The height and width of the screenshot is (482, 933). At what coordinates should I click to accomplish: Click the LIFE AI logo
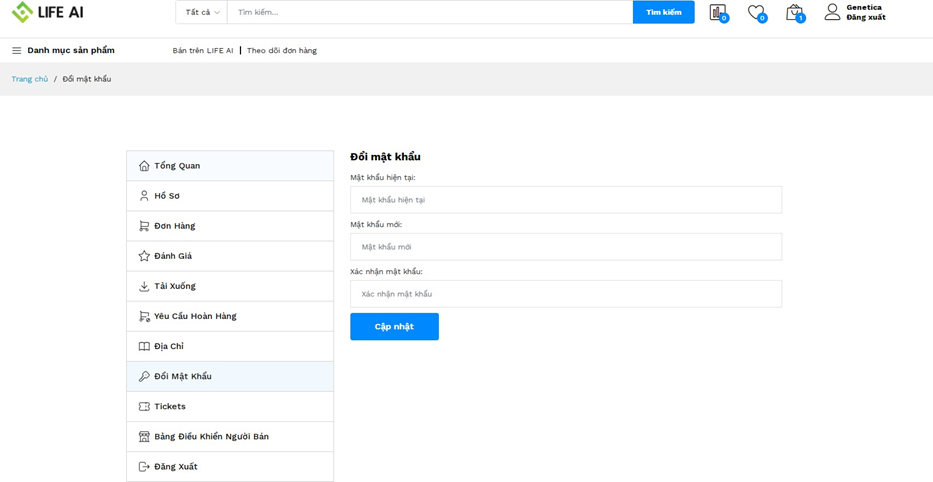[47, 12]
